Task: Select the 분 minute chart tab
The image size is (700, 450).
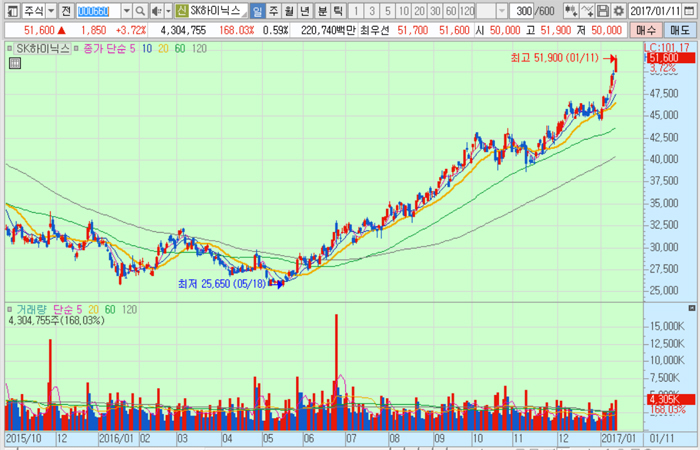Action: point(322,10)
